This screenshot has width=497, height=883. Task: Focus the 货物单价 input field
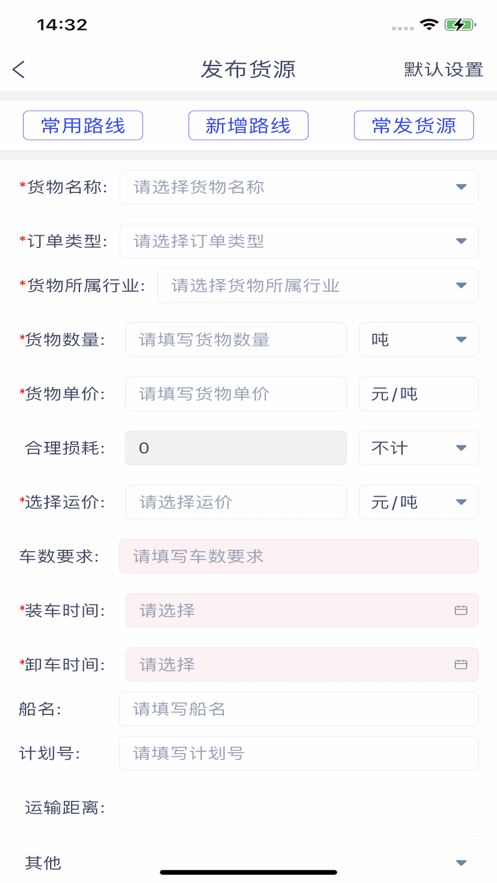pyautogui.click(x=236, y=394)
